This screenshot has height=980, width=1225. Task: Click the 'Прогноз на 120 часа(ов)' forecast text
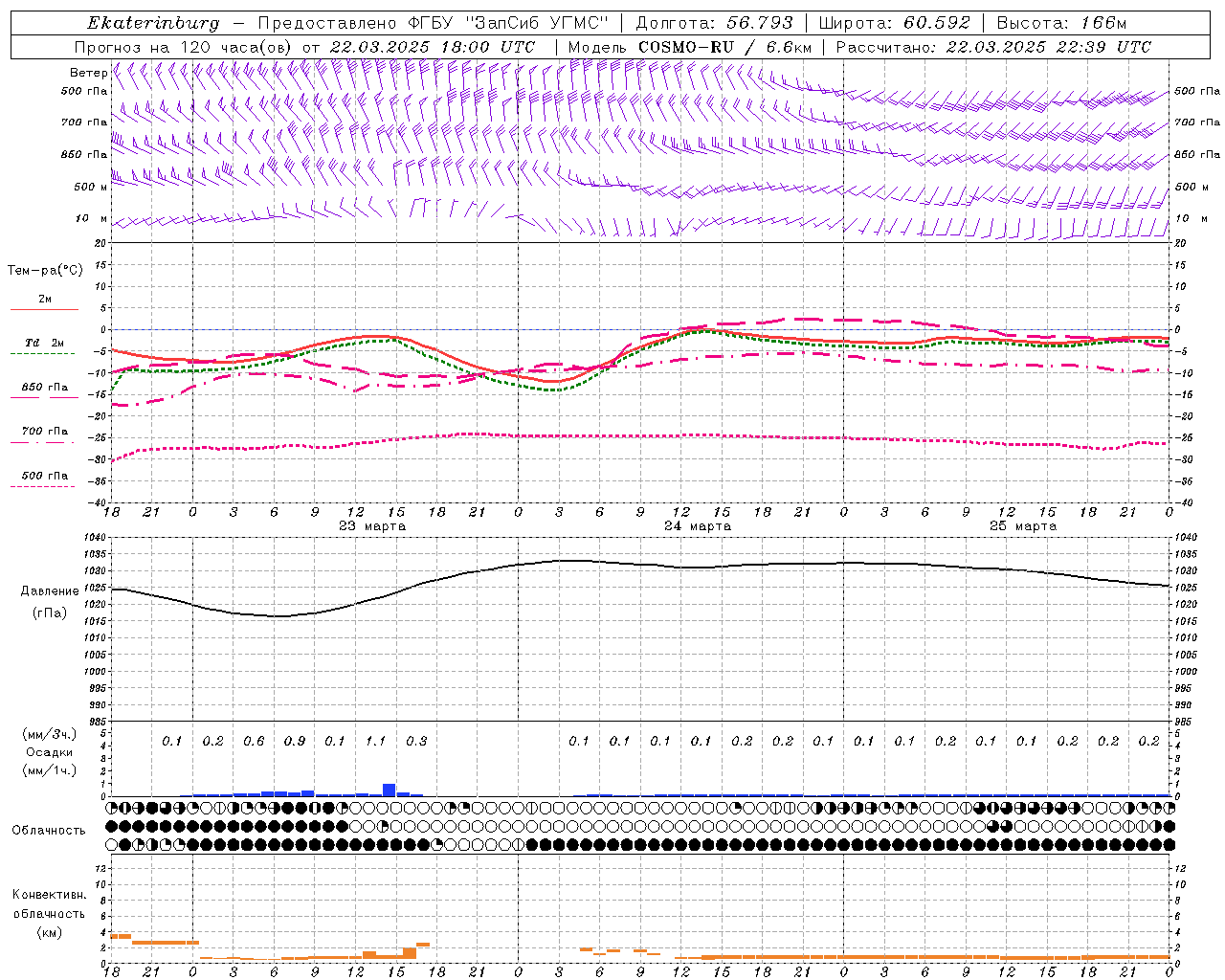[x=184, y=47]
